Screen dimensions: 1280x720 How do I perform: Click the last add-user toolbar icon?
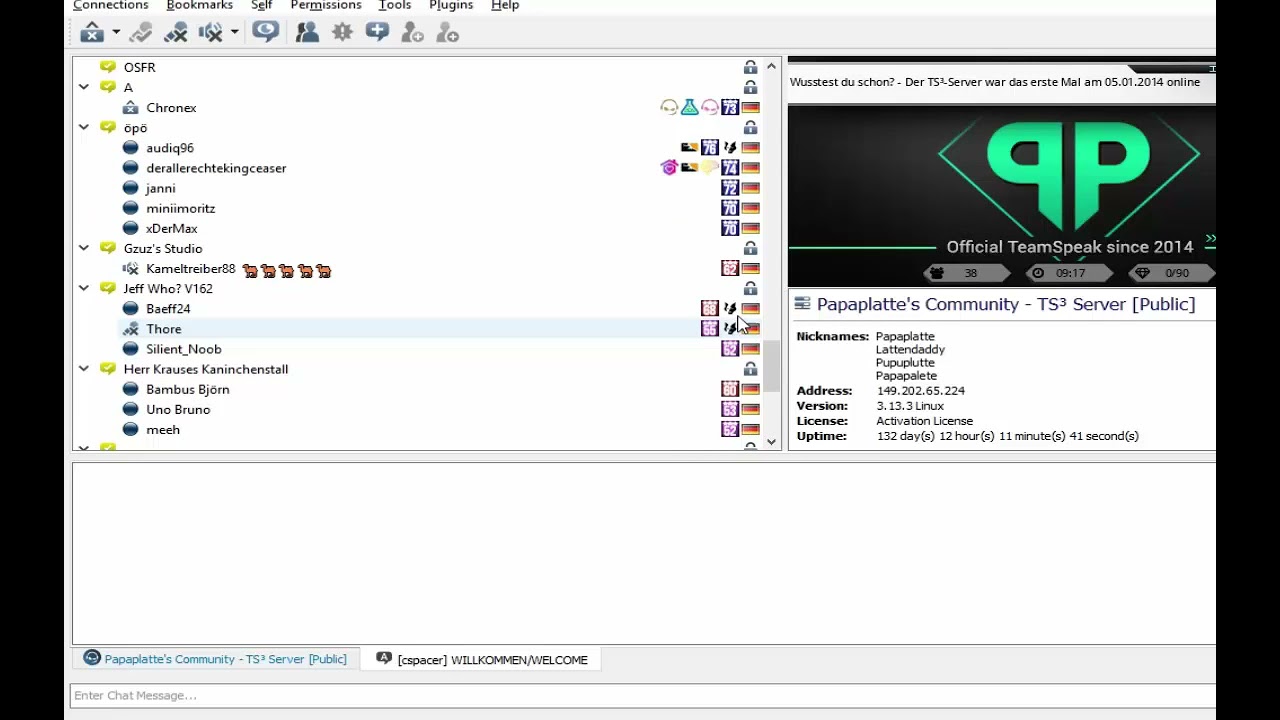[x=447, y=33]
